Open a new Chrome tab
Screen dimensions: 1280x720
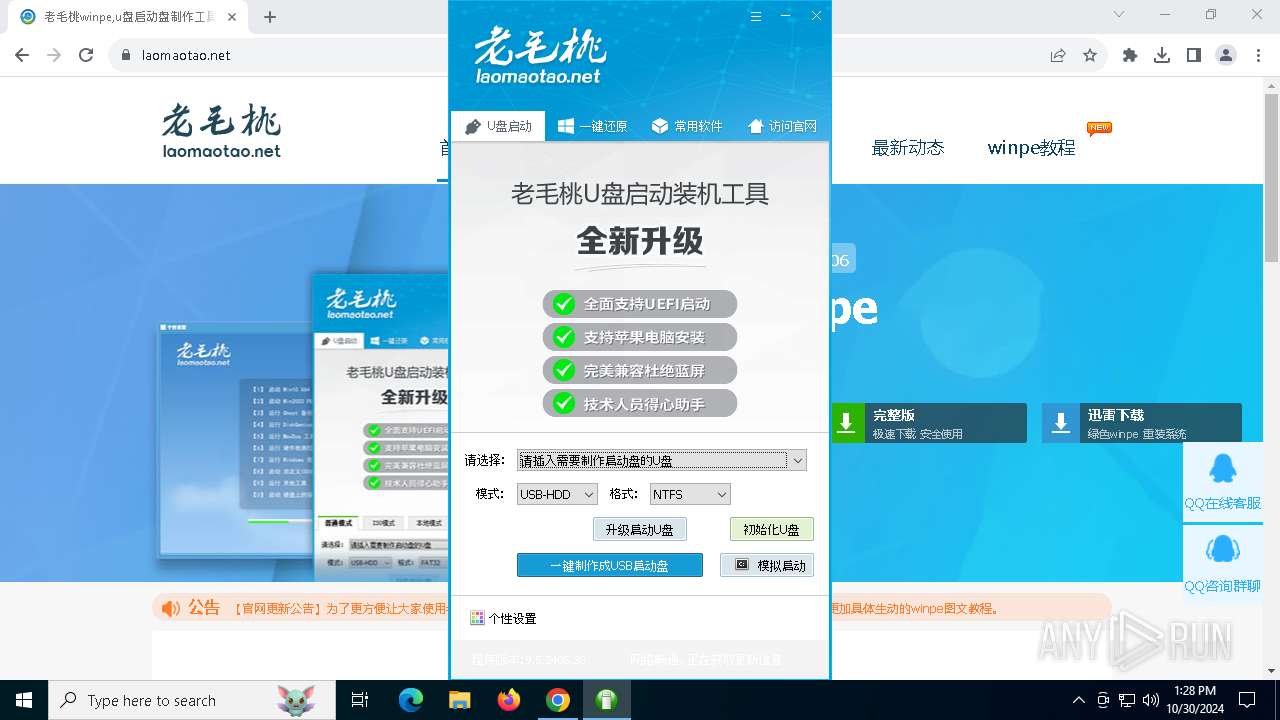pyautogui.click(x=270, y=16)
